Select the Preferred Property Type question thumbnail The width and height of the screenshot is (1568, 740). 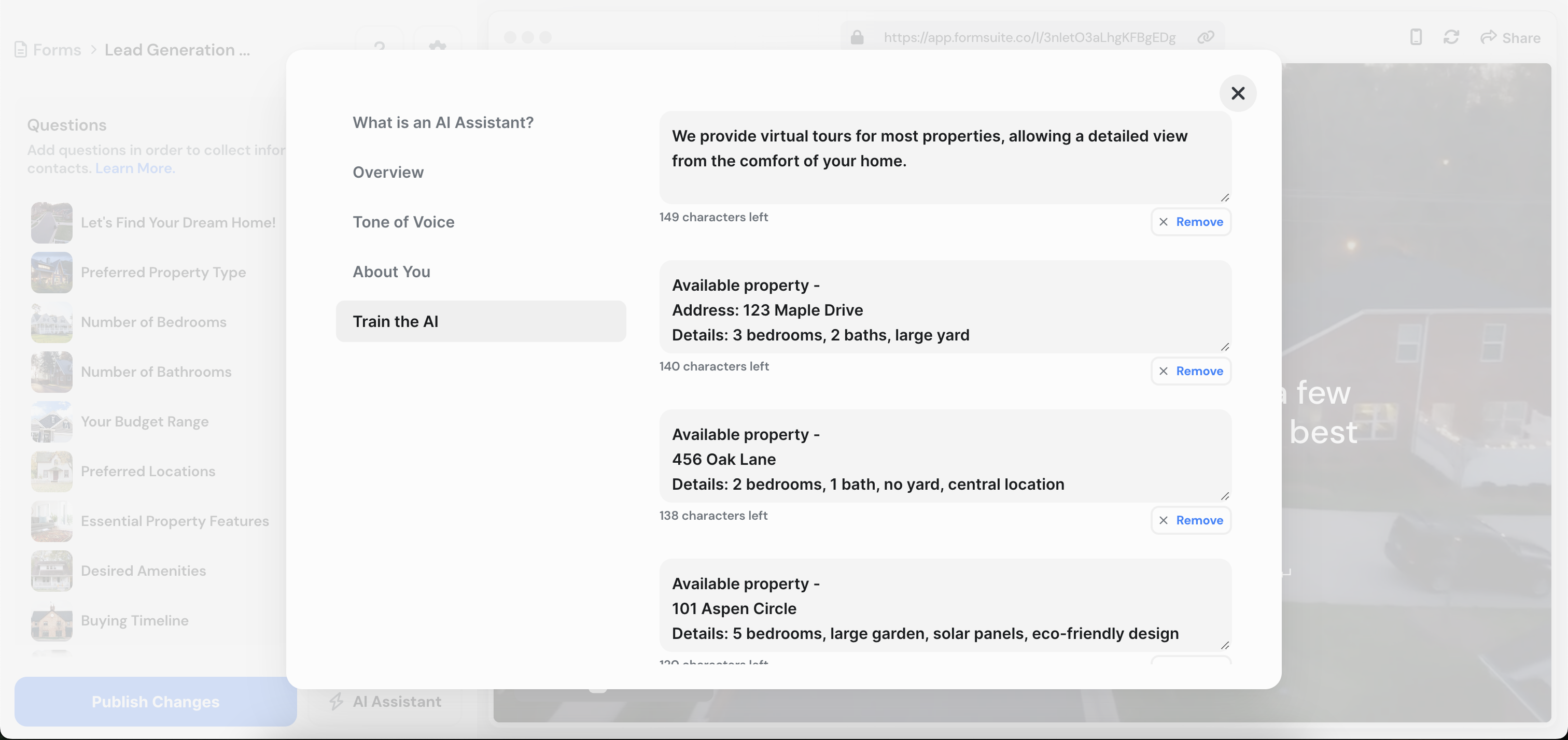(52, 273)
